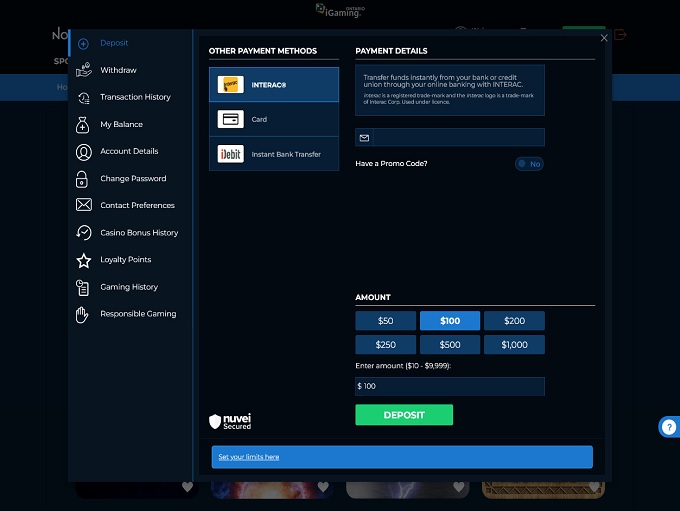Close the deposit dialog with X
This screenshot has height=511, width=680.
[x=604, y=38]
